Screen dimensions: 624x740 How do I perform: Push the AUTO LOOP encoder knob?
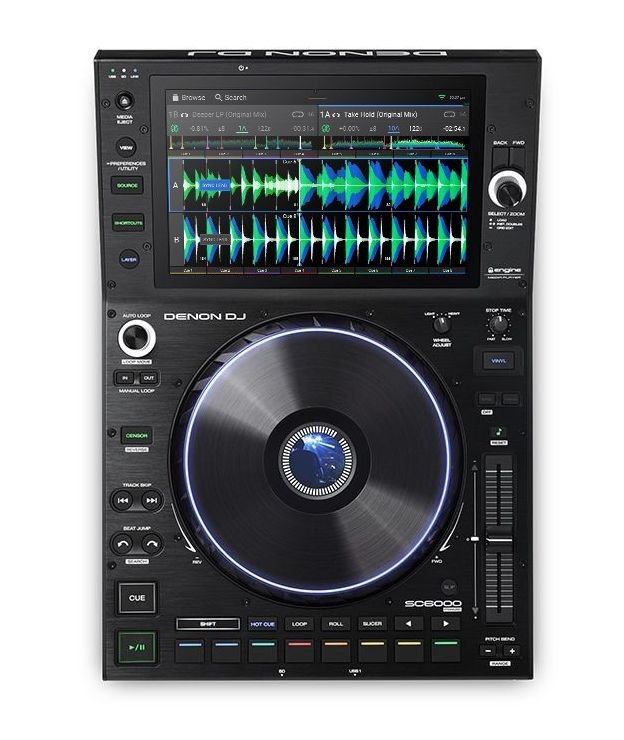coord(136,338)
